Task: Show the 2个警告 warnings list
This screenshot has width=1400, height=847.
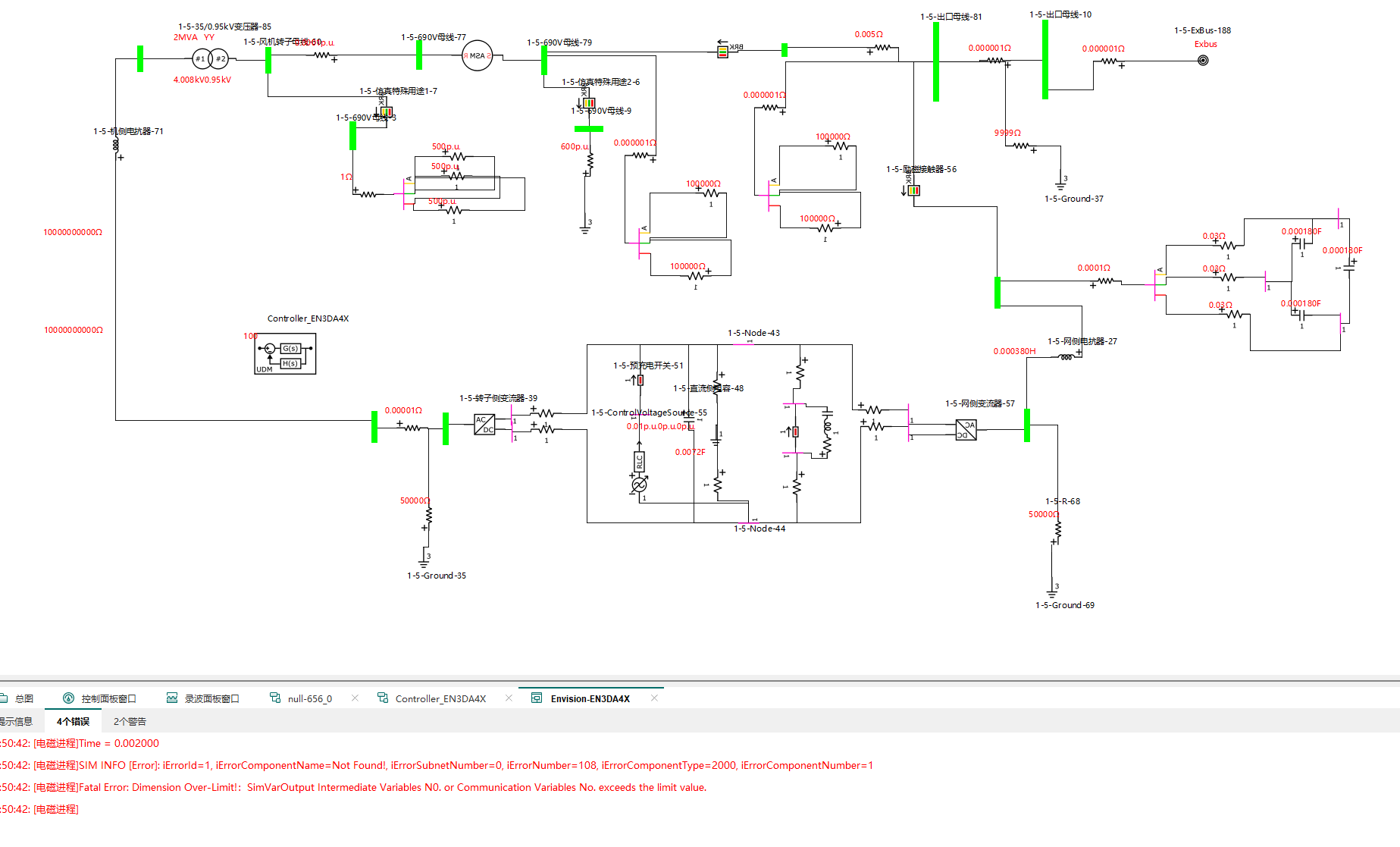Action: [130, 721]
